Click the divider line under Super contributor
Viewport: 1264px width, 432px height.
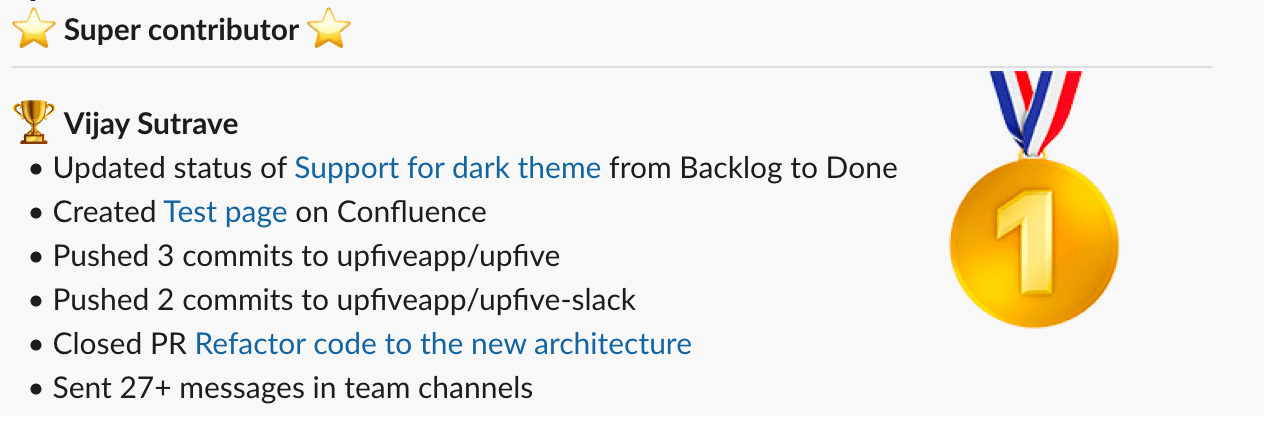tap(612, 68)
